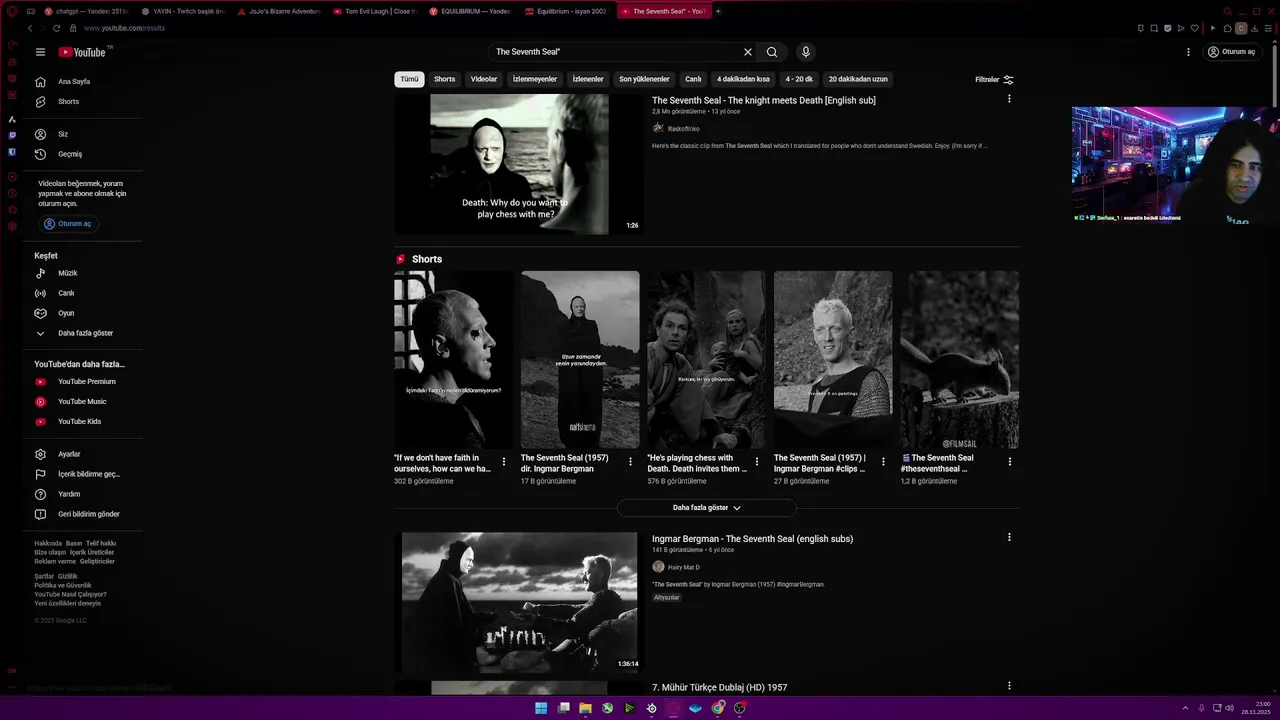Image resolution: width=1280 pixels, height=720 pixels.
Task: Open options for 'If we don't have faith' Short
Action: [x=504, y=462]
